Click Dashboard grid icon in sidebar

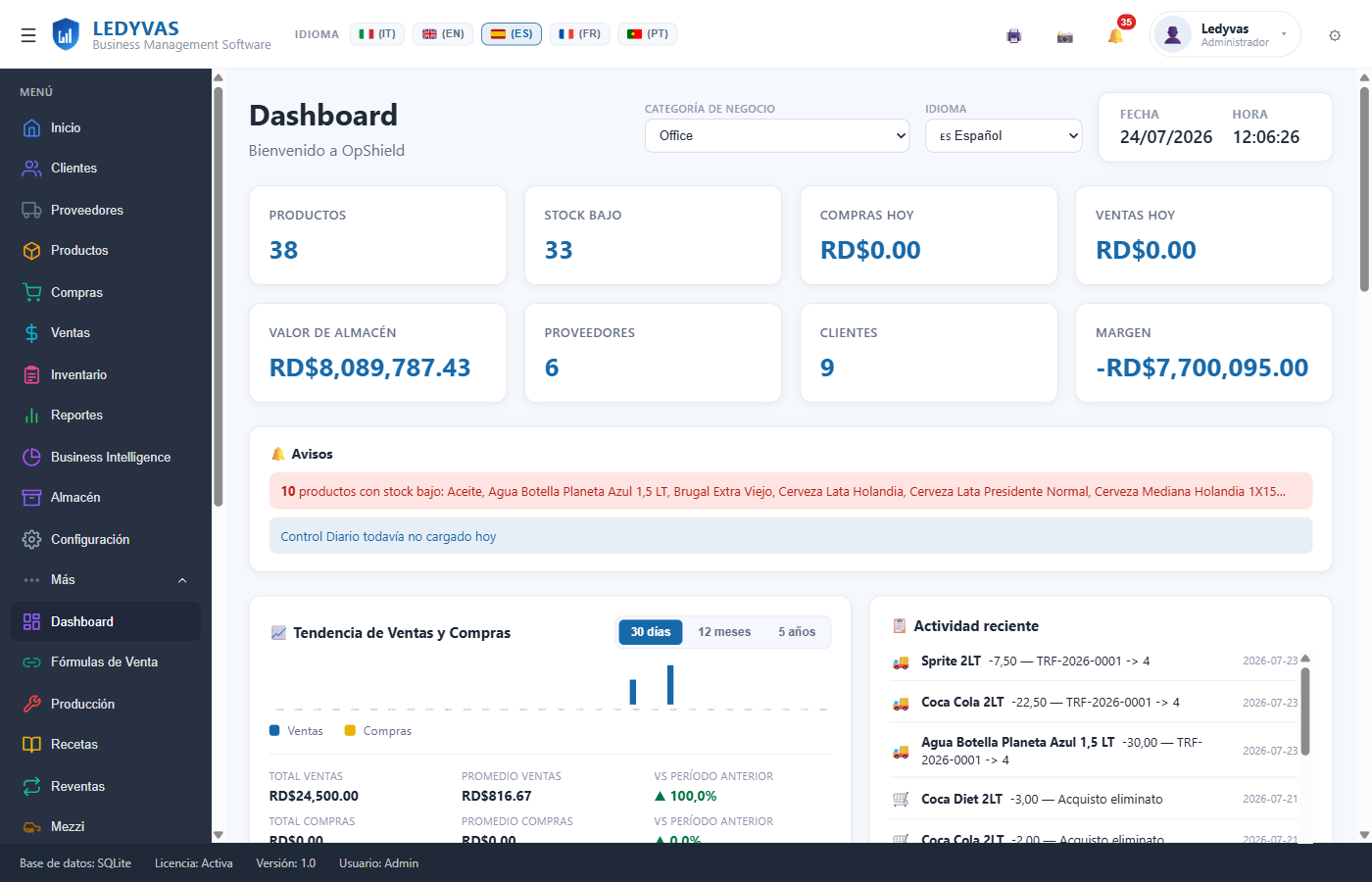pyautogui.click(x=31, y=621)
